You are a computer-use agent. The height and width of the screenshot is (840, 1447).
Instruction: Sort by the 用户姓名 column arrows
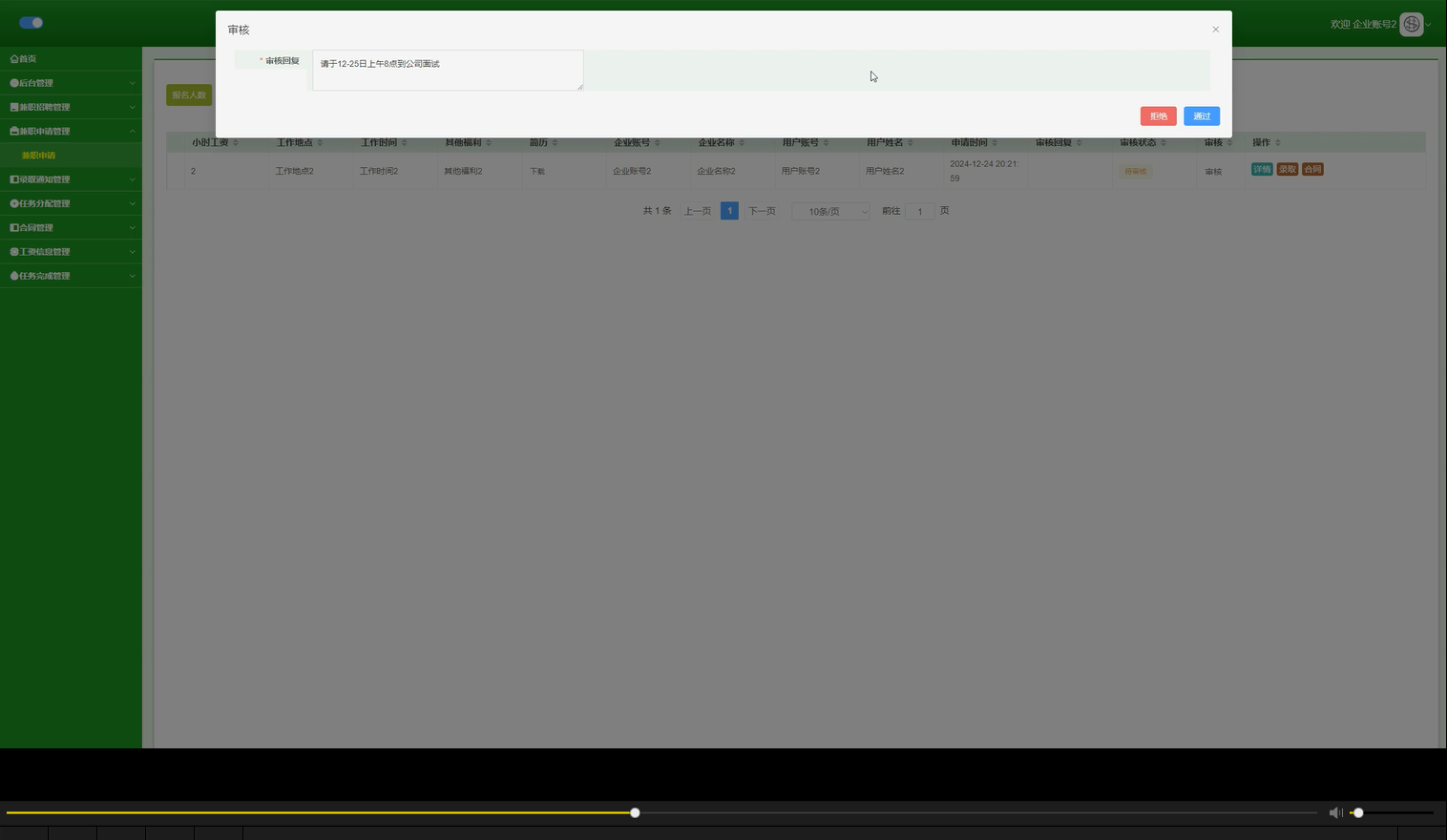(910, 143)
